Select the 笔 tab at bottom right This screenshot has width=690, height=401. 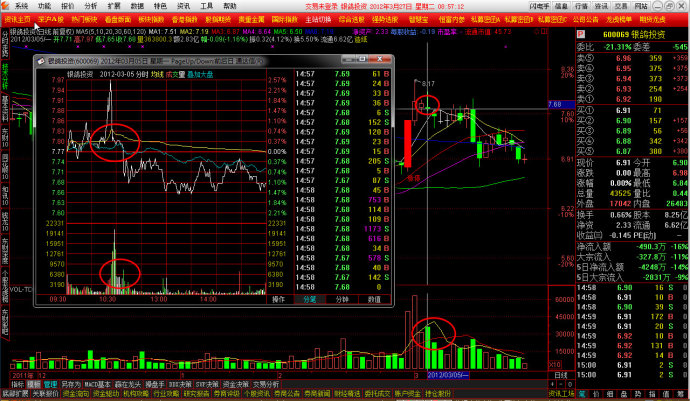click(x=582, y=394)
